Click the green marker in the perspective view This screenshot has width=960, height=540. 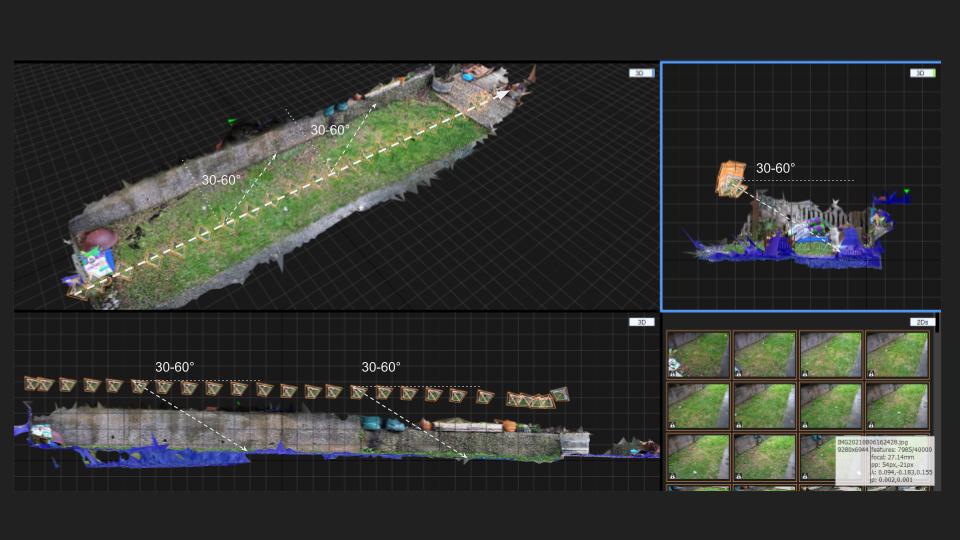[232, 122]
